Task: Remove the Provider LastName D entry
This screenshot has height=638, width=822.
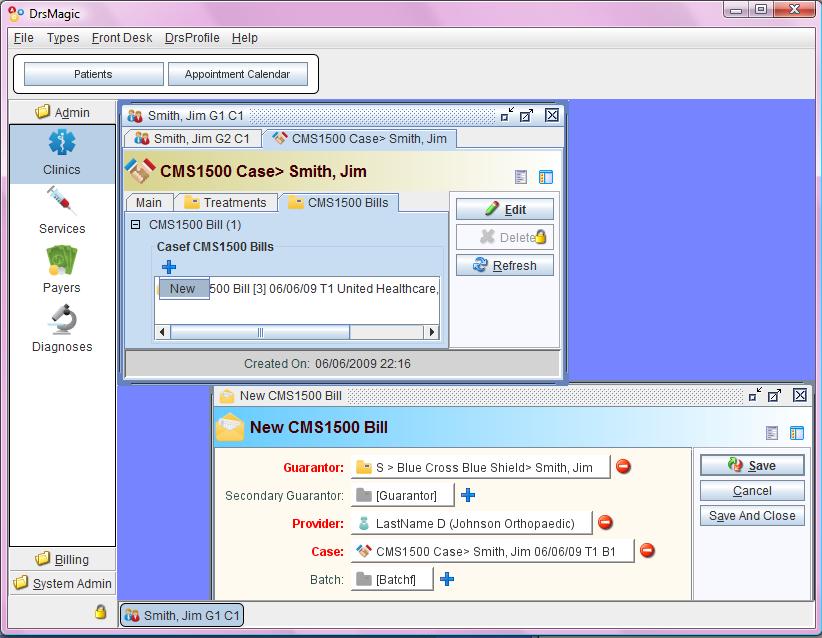Action: (x=605, y=522)
